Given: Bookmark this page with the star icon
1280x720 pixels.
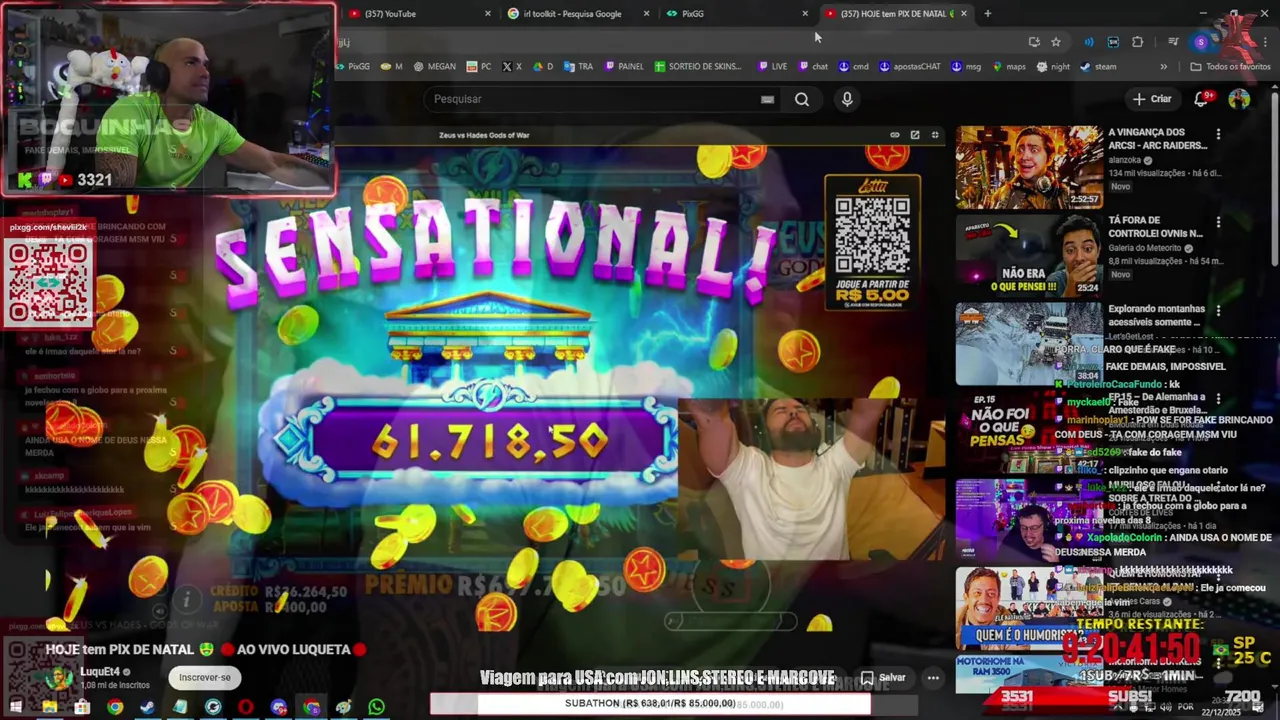Looking at the screenshot, I should [x=1056, y=42].
